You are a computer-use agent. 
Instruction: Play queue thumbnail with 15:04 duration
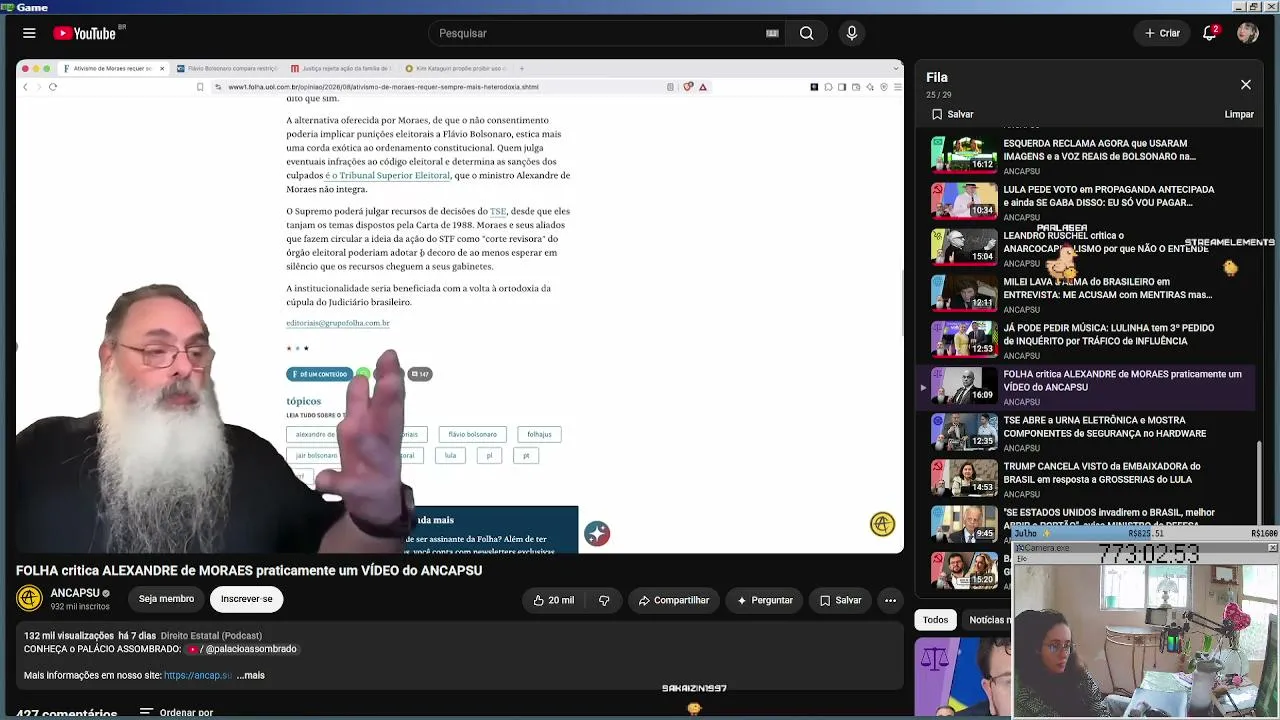[964, 247]
